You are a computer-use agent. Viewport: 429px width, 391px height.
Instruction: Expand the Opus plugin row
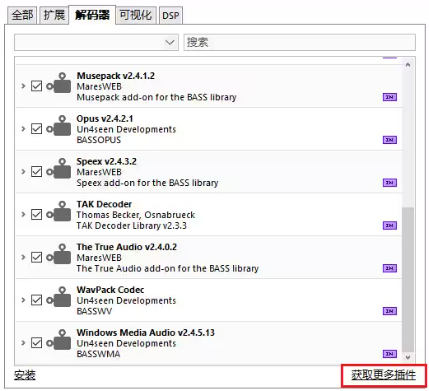23,129
